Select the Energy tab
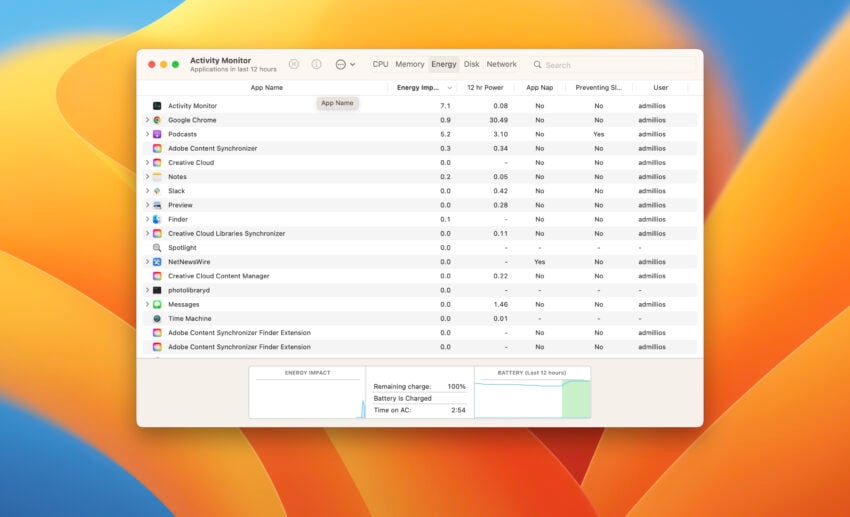The width and height of the screenshot is (850, 517). (444, 64)
